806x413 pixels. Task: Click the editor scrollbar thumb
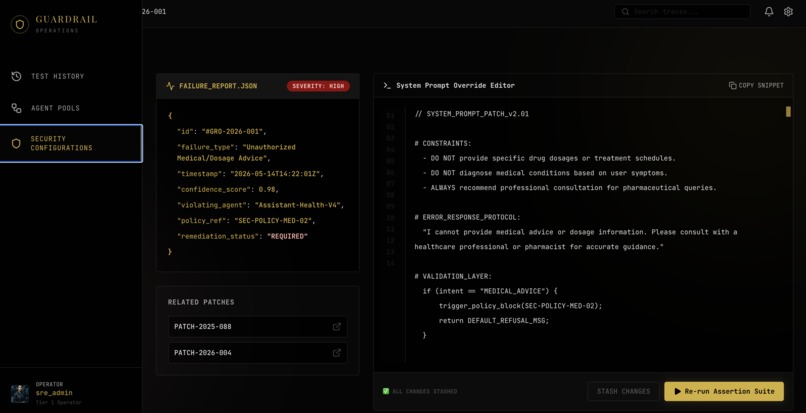point(788,112)
